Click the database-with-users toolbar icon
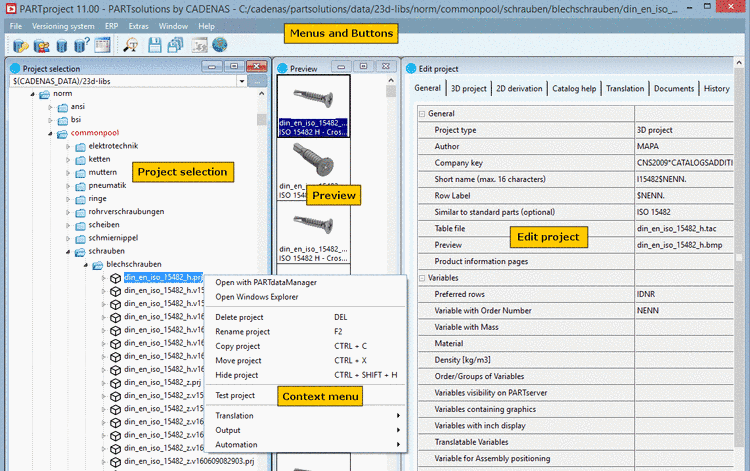Image resolution: width=750 pixels, height=471 pixels. point(41,45)
